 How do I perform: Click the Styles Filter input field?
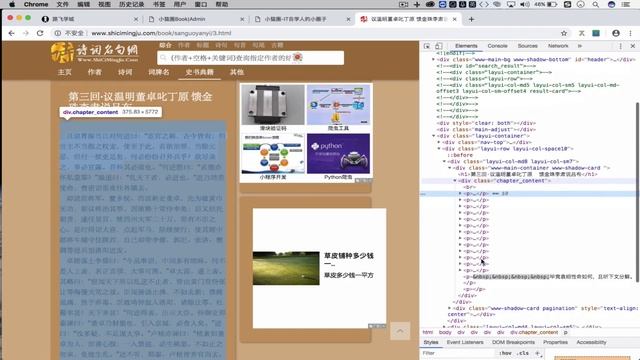click(457, 353)
